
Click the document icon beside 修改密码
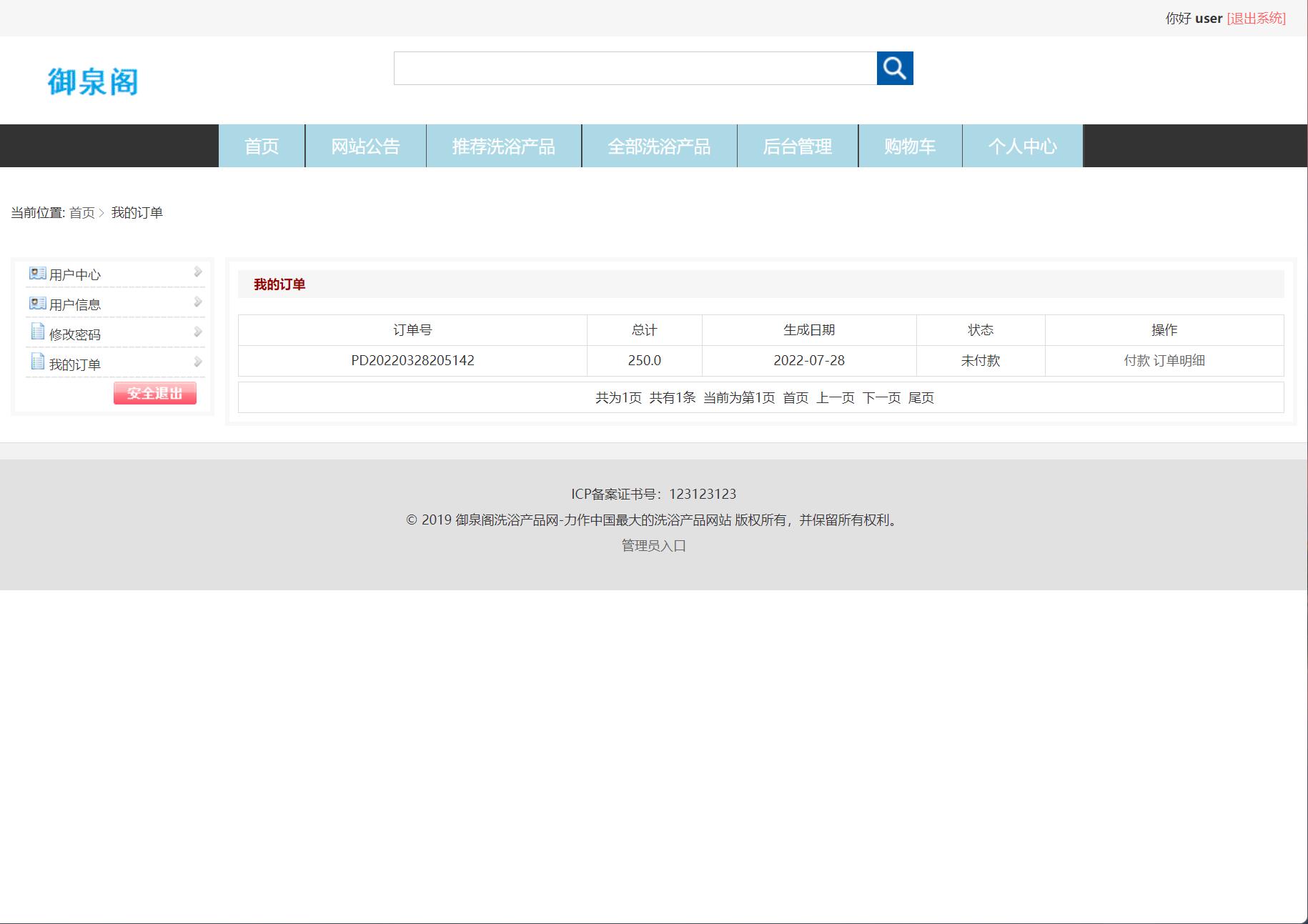[37, 332]
